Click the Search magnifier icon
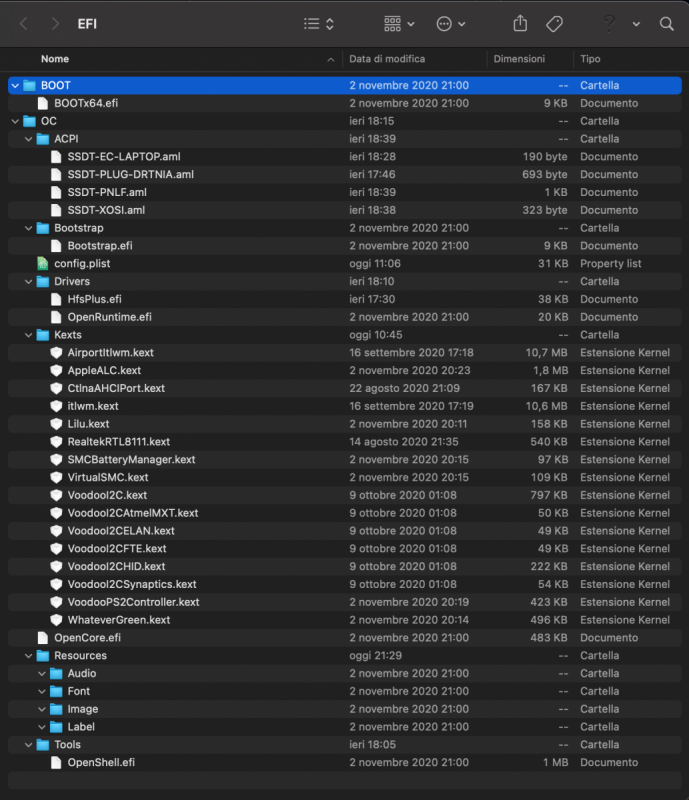The image size is (689, 800). 667,23
